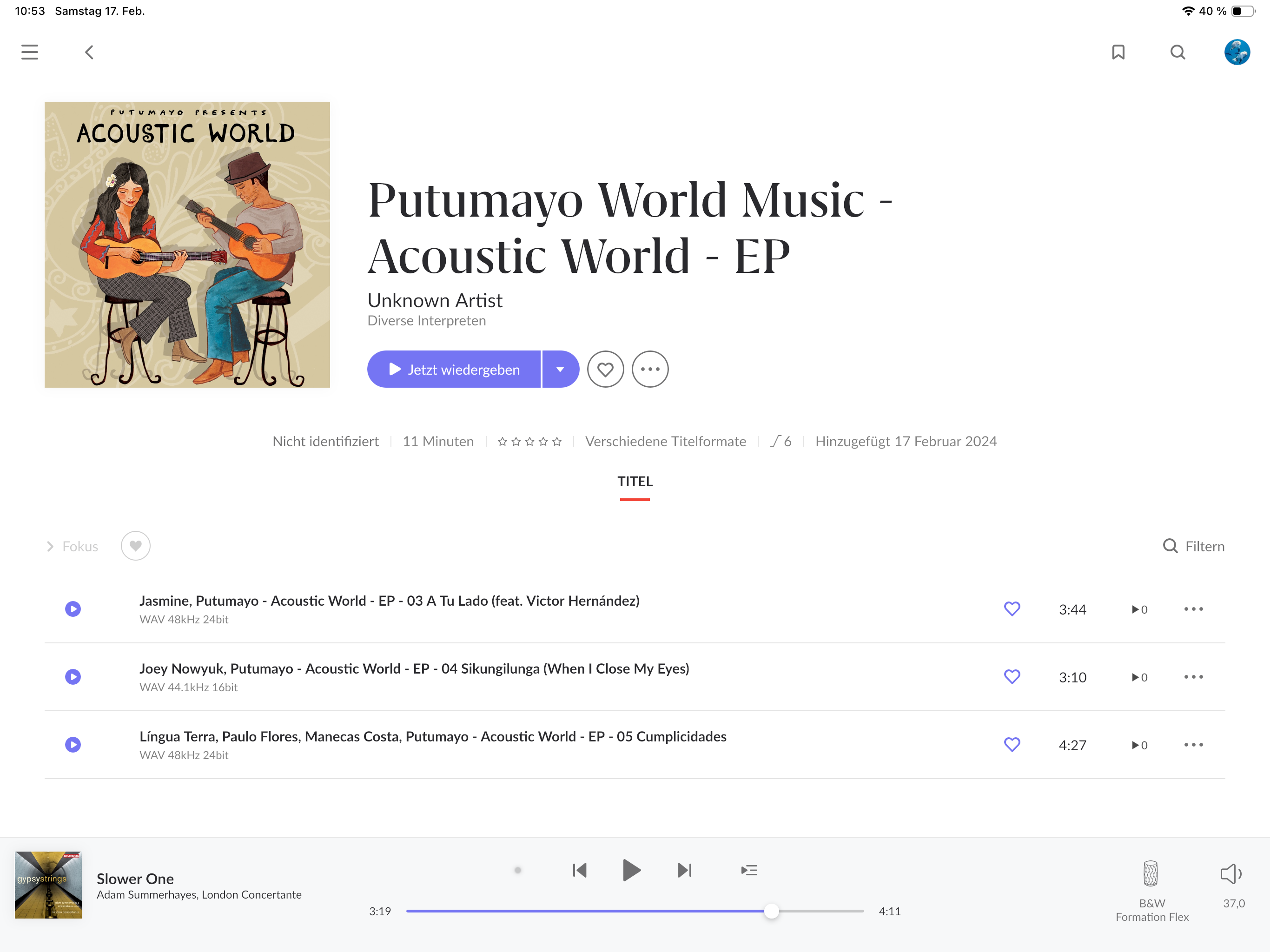Check the battery indicator in status bar
Viewport: 1270px width, 952px height.
pyautogui.click(x=1243, y=11)
